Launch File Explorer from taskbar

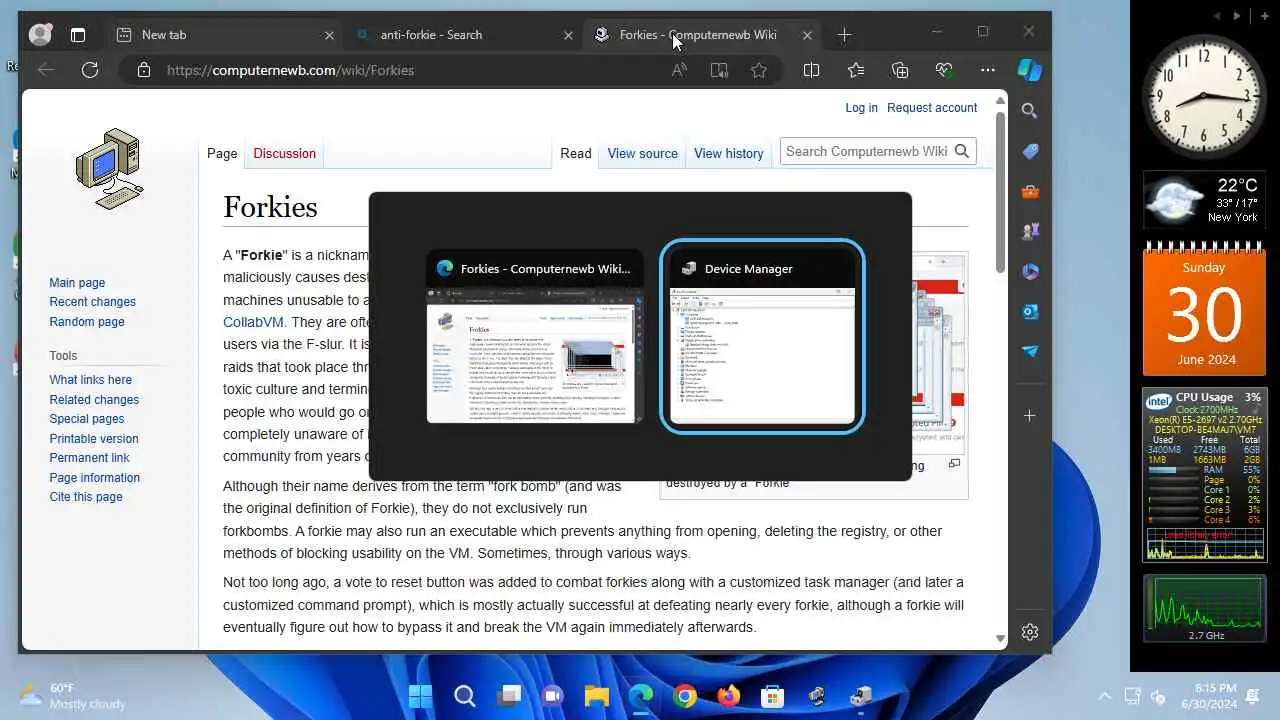coord(597,696)
